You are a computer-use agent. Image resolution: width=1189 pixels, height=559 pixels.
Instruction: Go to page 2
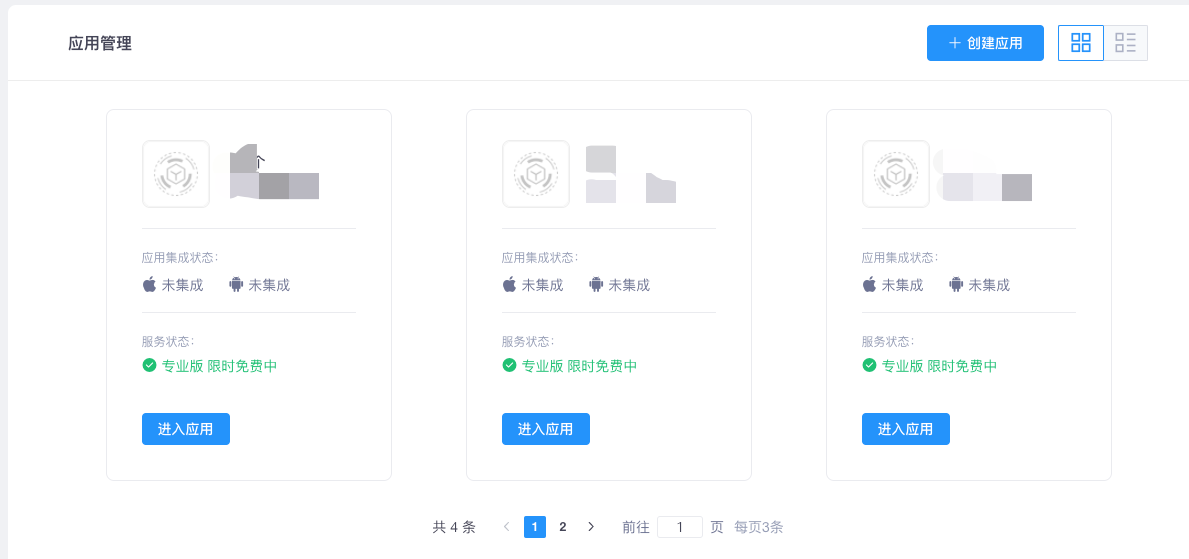click(563, 527)
